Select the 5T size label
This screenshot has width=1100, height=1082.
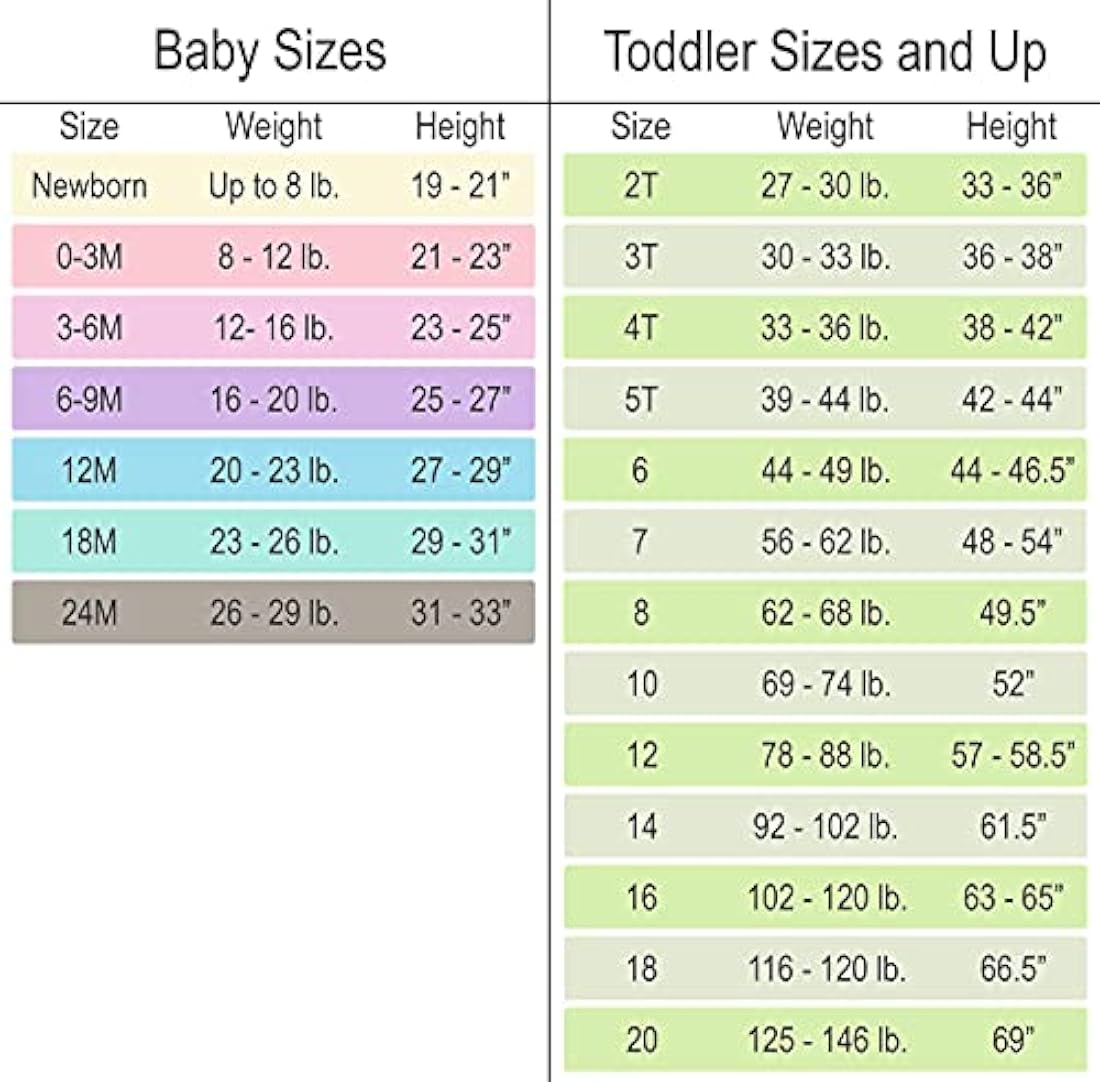[x=640, y=400]
